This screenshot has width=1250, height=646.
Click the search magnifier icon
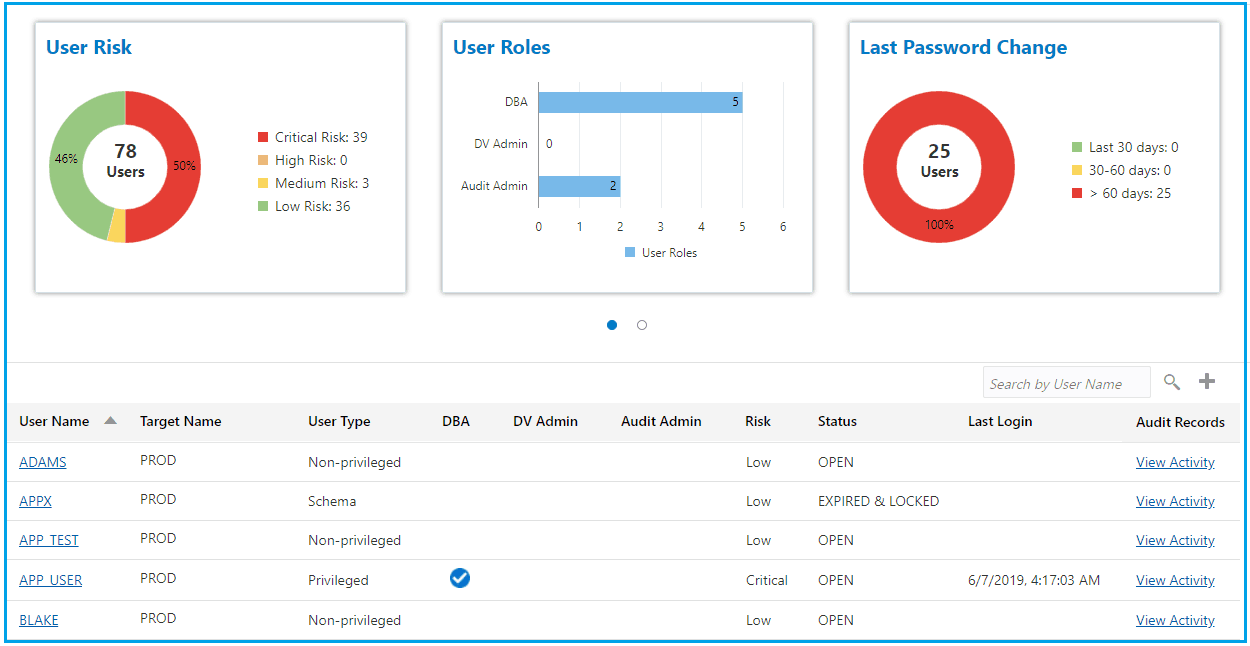(x=1172, y=382)
